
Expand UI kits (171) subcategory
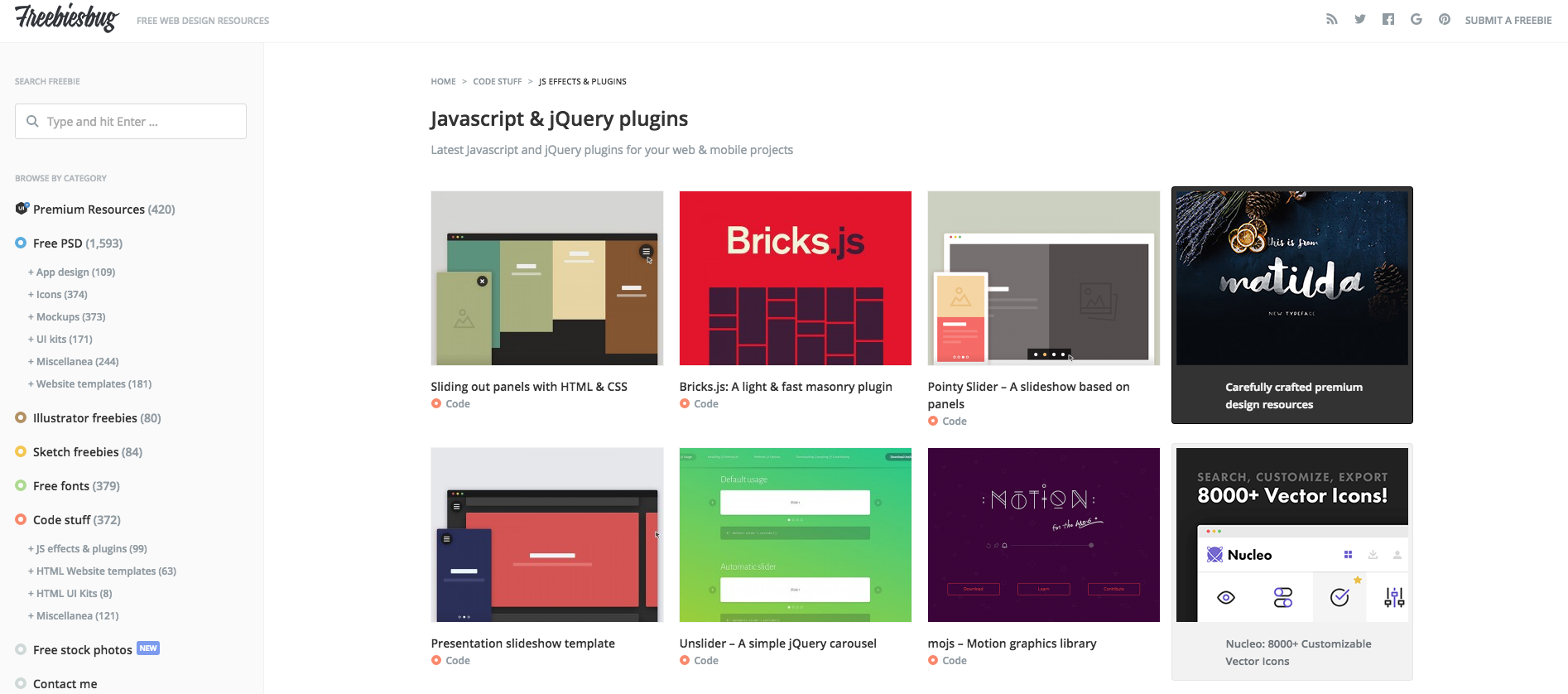(60, 339)
